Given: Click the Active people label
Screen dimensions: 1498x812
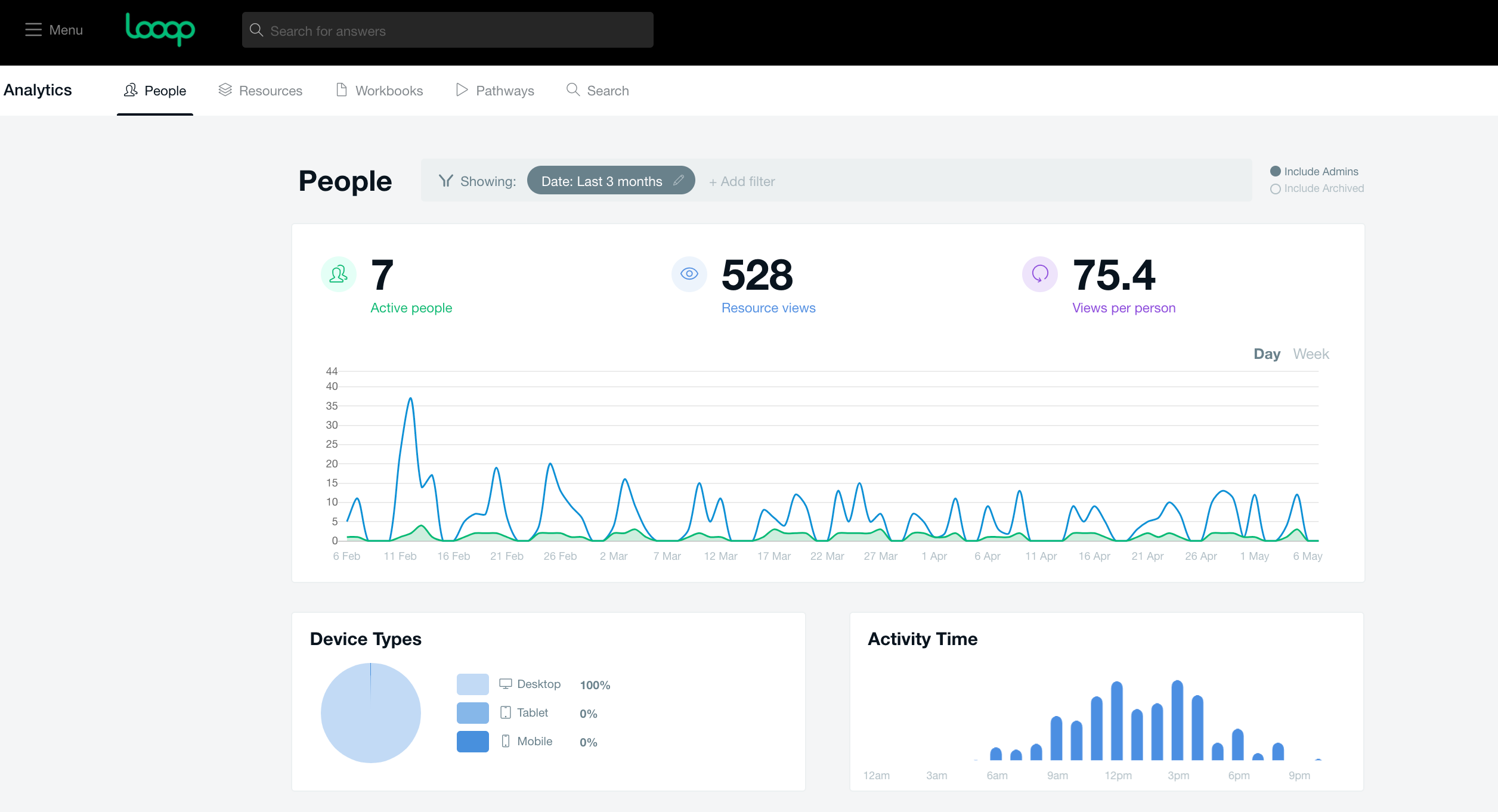Looking at the screenshot, I should [x=411, y=308].
